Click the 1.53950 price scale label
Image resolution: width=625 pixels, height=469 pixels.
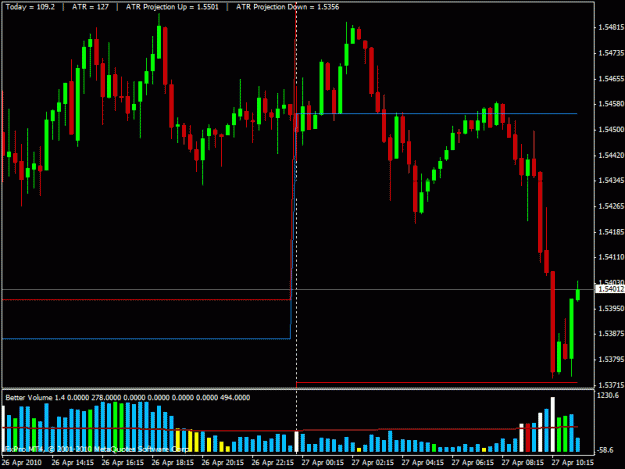point(611,308)
